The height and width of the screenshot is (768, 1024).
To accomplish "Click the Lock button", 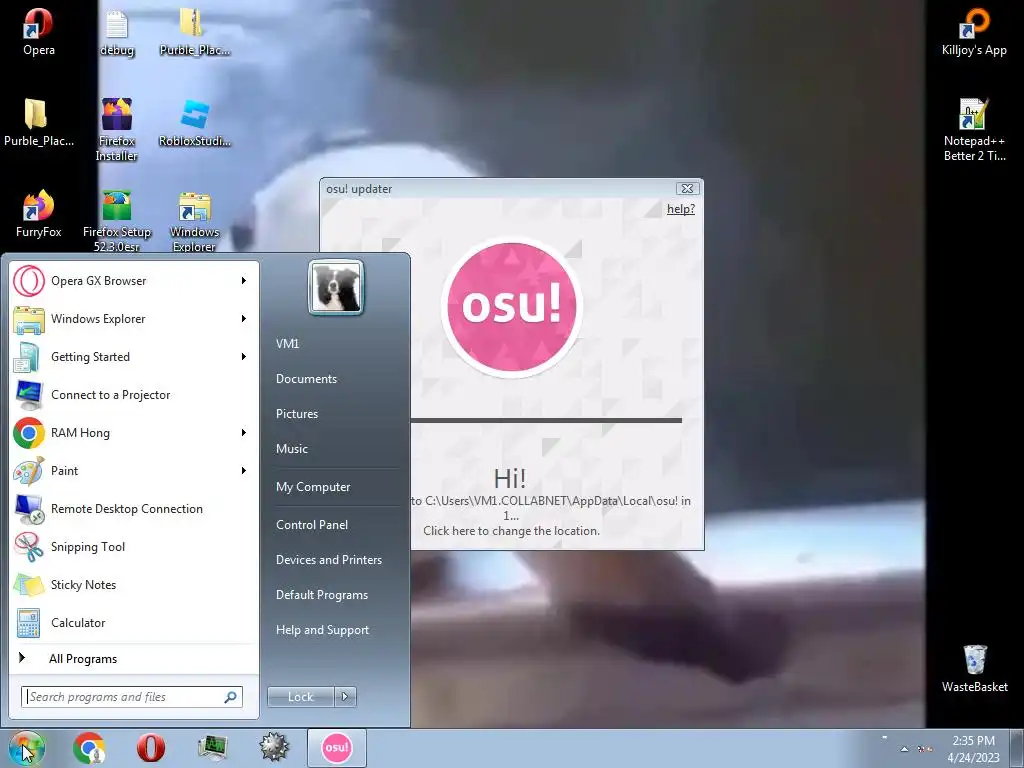I will coord(301,697).
